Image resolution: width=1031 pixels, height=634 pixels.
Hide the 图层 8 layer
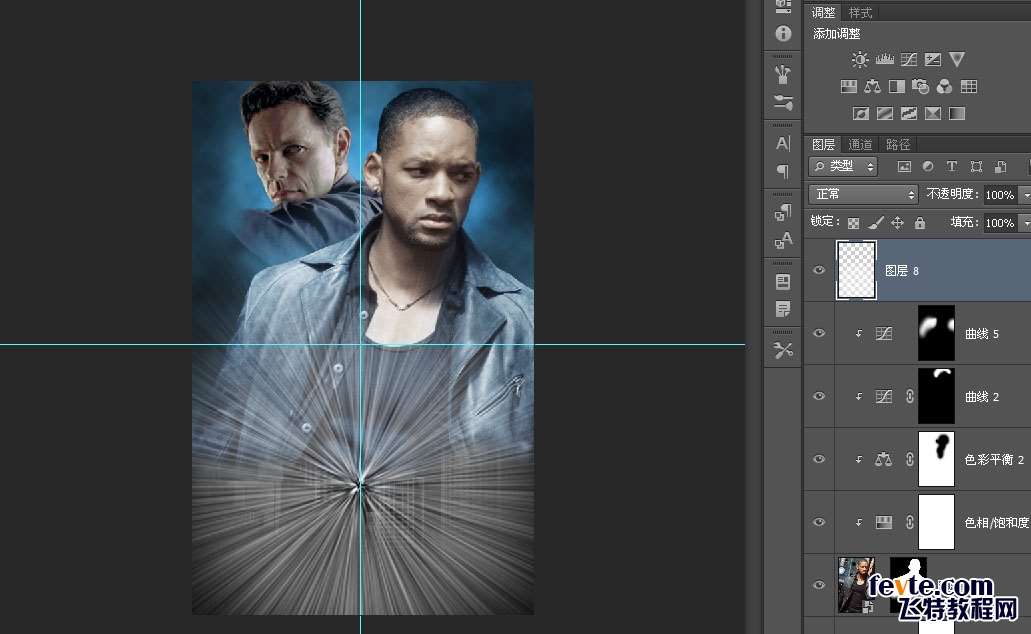tap(819, 270)
